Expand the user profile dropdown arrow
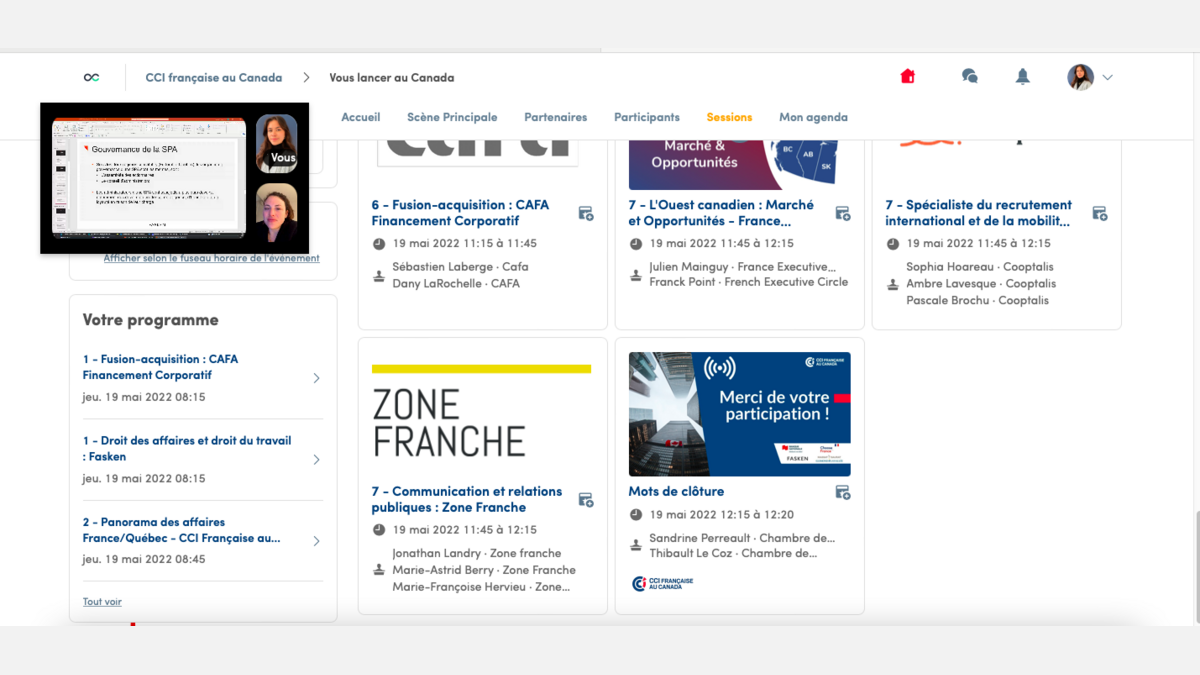 pyautogui.click(x=1107, y=77)
